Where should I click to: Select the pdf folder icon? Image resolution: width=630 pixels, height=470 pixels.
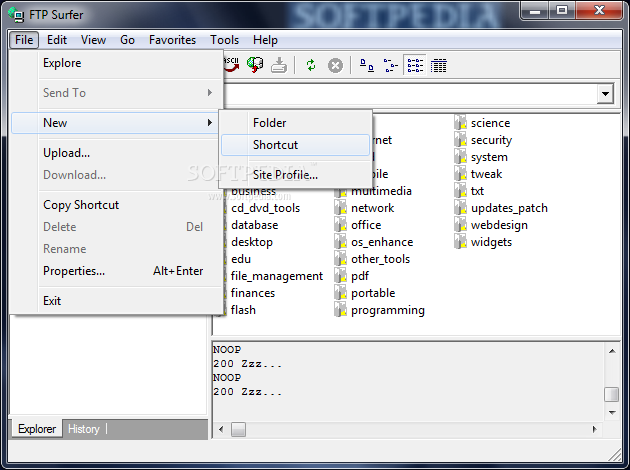tap(341, 276)
